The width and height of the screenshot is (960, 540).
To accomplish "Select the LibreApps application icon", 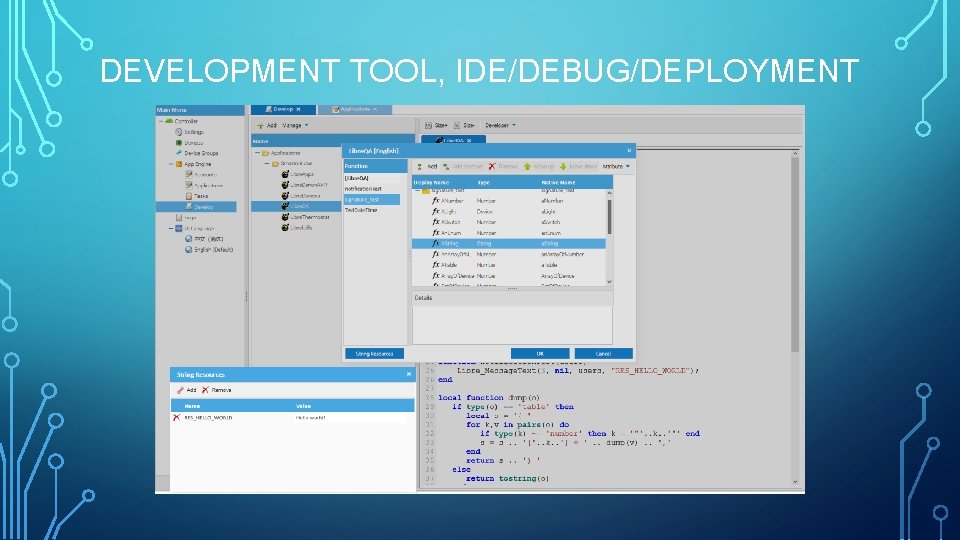I will pos(285,174).
